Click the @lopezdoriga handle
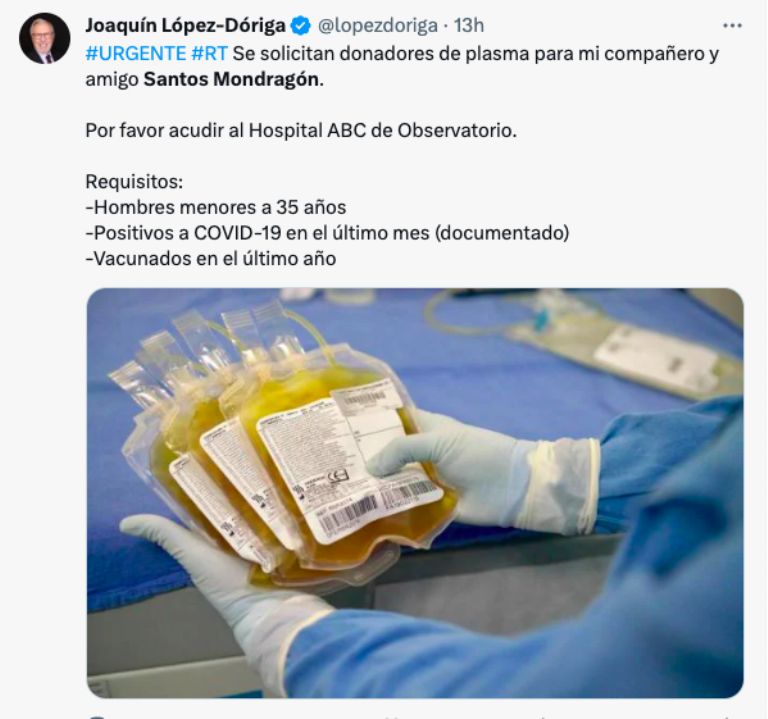 click(378, 25)
